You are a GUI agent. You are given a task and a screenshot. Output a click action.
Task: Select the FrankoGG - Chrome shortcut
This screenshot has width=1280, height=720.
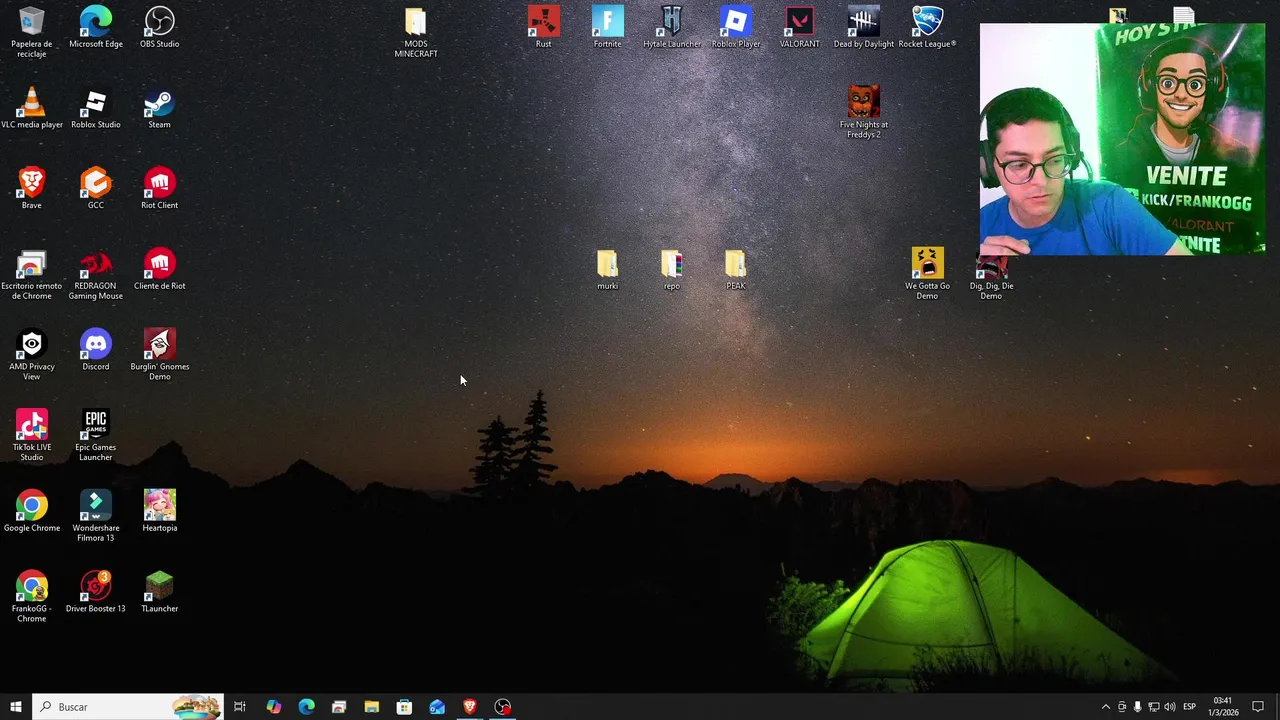[x=32, y=597]
